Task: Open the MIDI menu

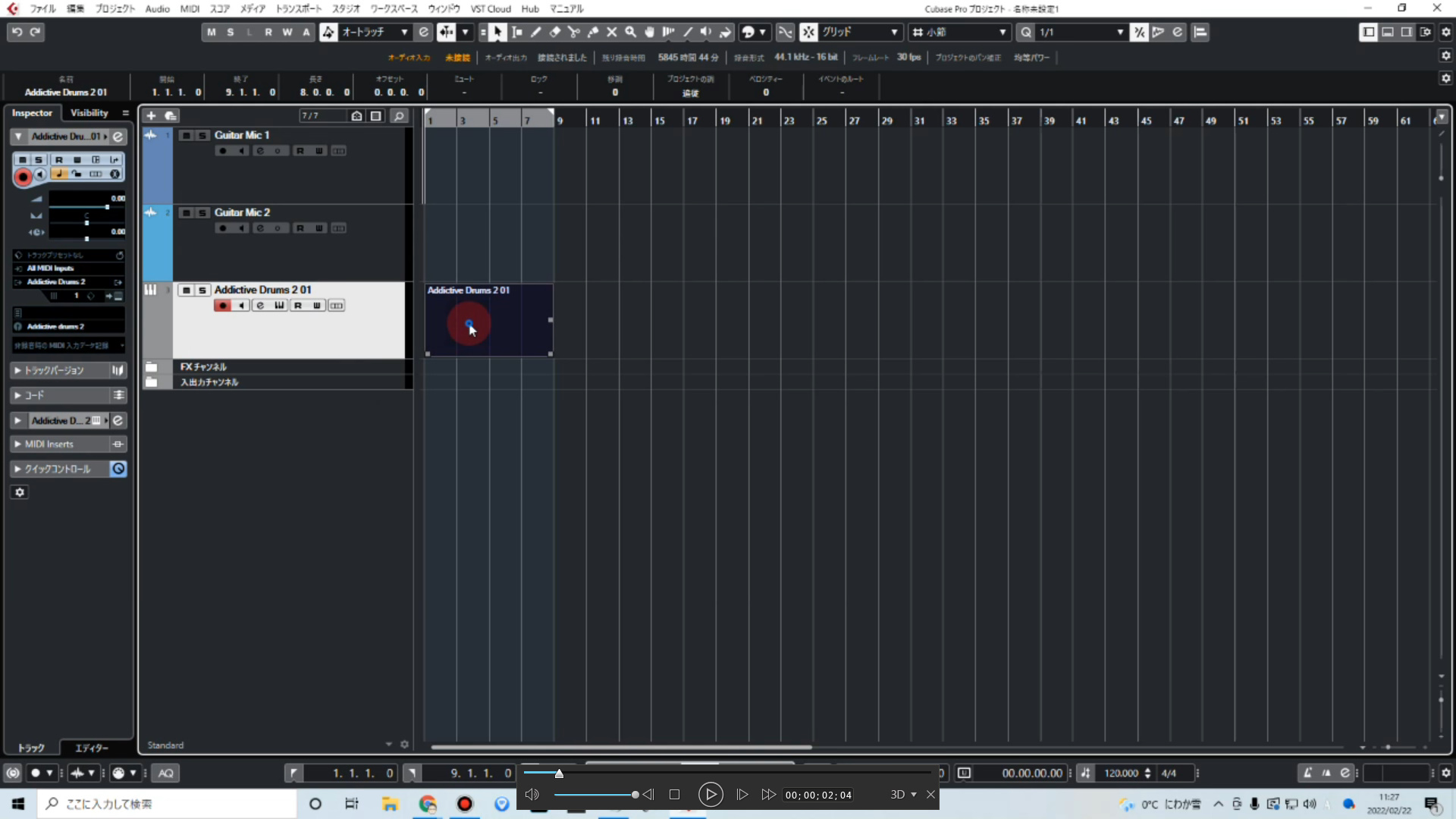Action: [x=190, y=8]
